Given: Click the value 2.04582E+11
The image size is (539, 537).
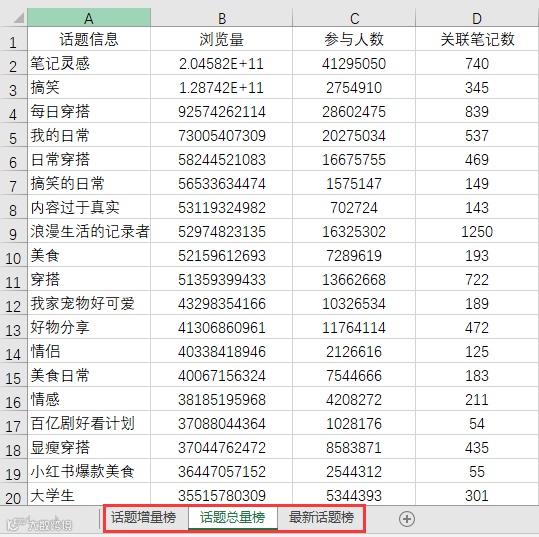Looking at the screenshot, I should (x=222, y=64).
